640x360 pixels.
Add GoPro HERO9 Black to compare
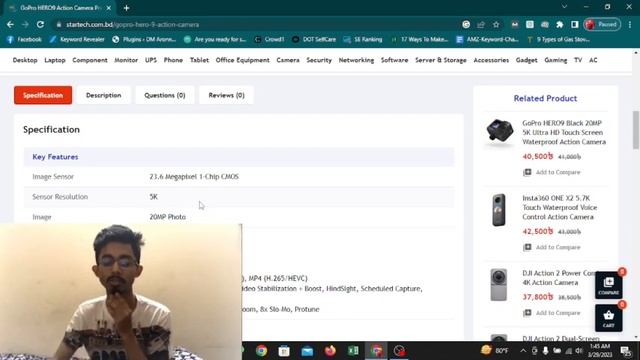point(552,172)
